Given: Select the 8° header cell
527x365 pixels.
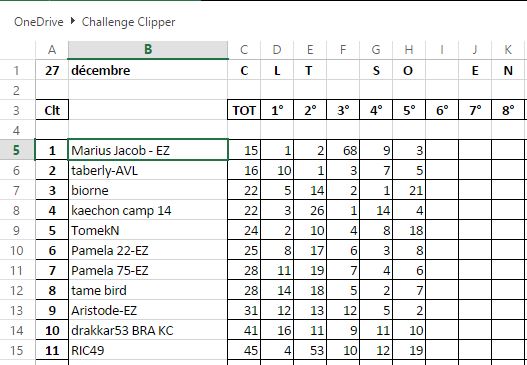Looking at the screenshot, I should [508, 110].
